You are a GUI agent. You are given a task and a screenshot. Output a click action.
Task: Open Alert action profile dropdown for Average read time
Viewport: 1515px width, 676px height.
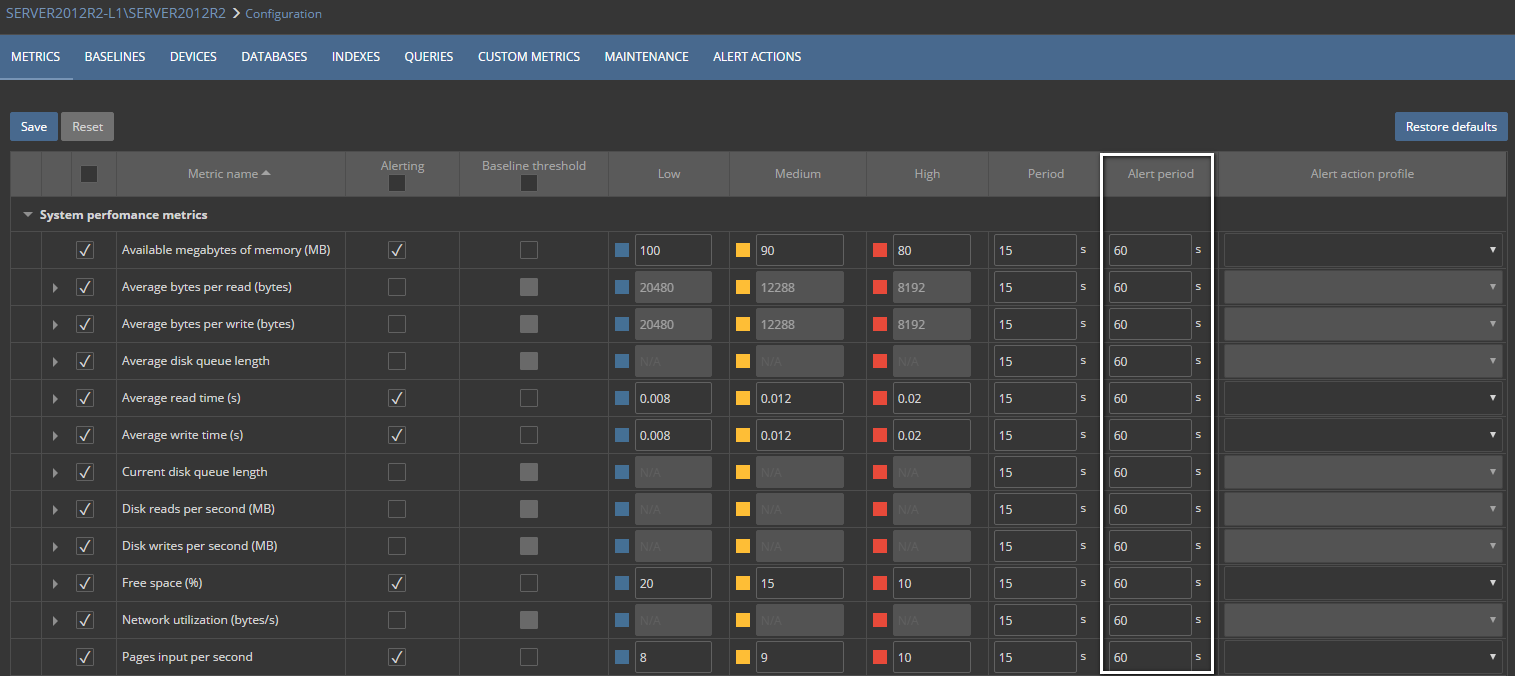(x=1363, y=398)
